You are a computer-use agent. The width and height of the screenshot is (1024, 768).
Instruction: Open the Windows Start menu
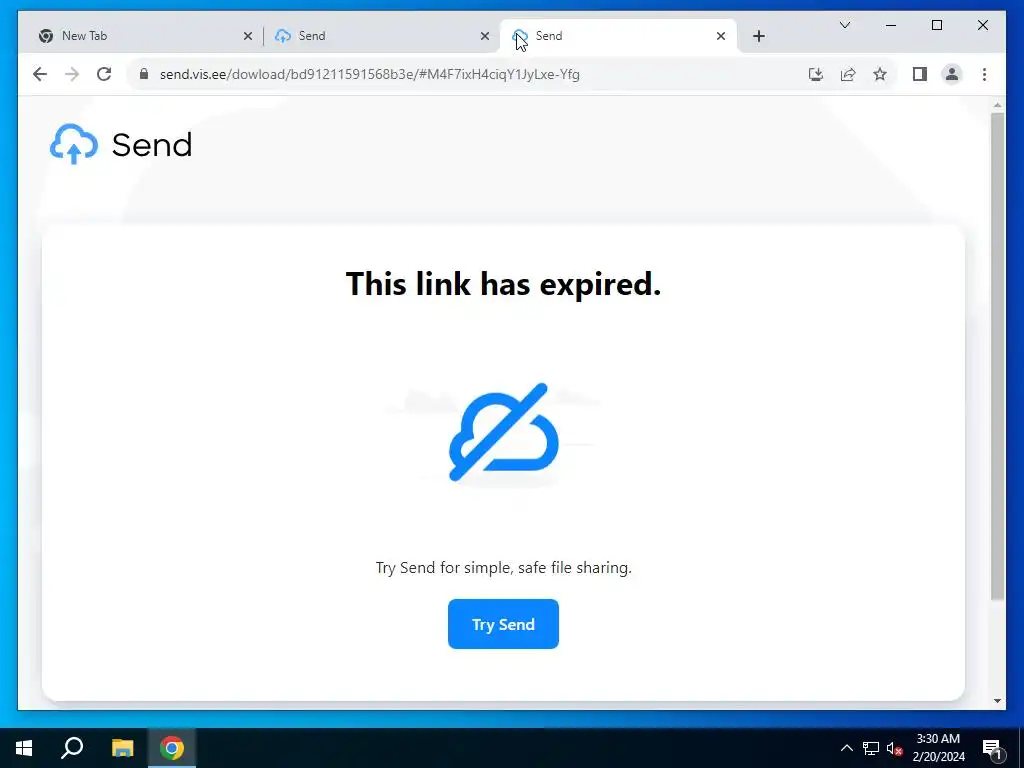24,748
